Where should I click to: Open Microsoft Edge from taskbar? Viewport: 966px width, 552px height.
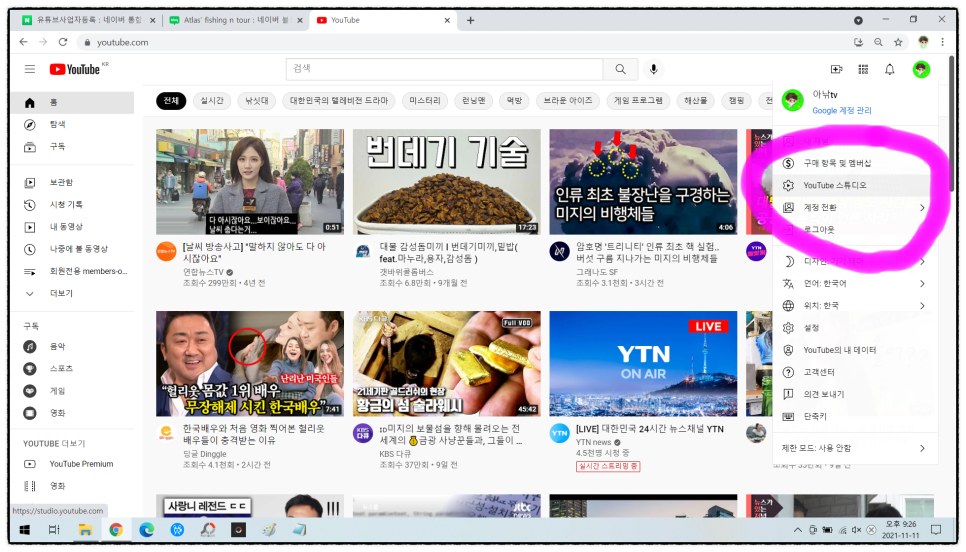coord(147,530)
